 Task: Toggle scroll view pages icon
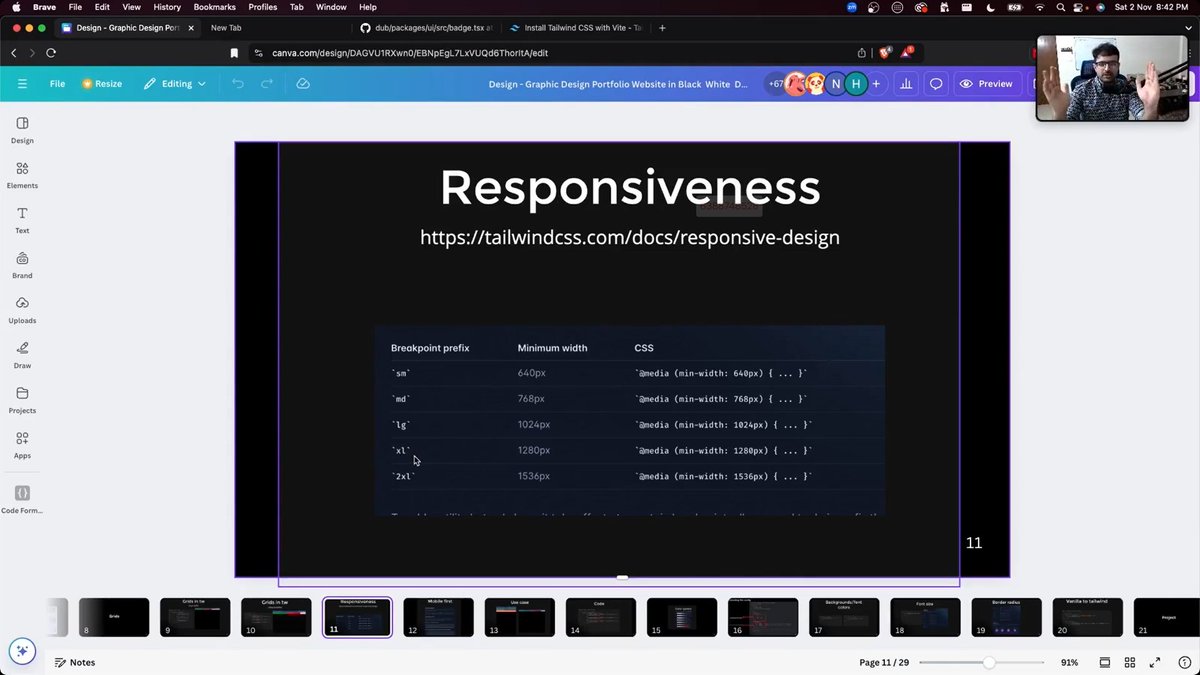pyautogui.click(x=1105, y=663)
